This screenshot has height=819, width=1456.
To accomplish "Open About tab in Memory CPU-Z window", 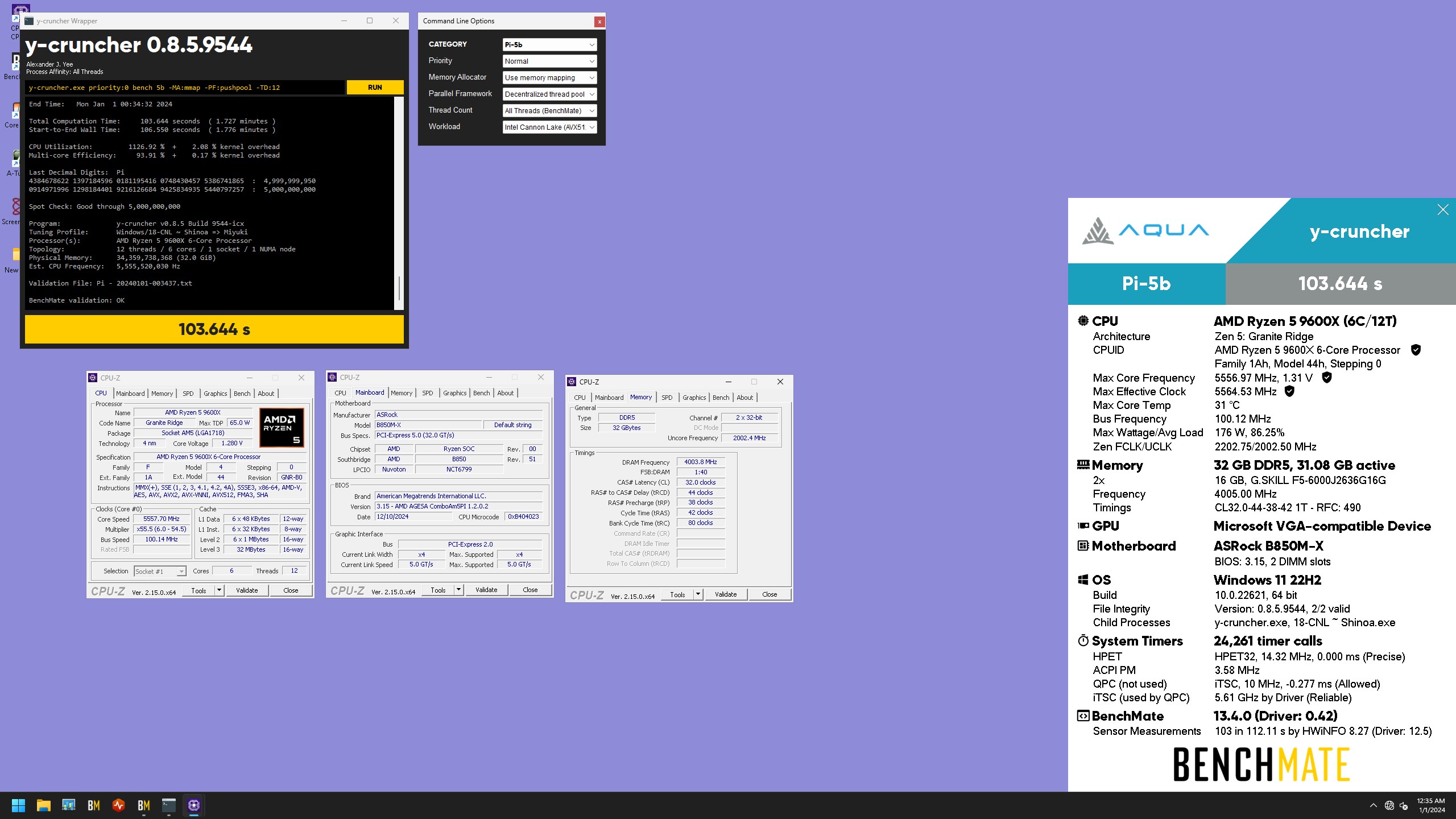I will click(744, 398).
